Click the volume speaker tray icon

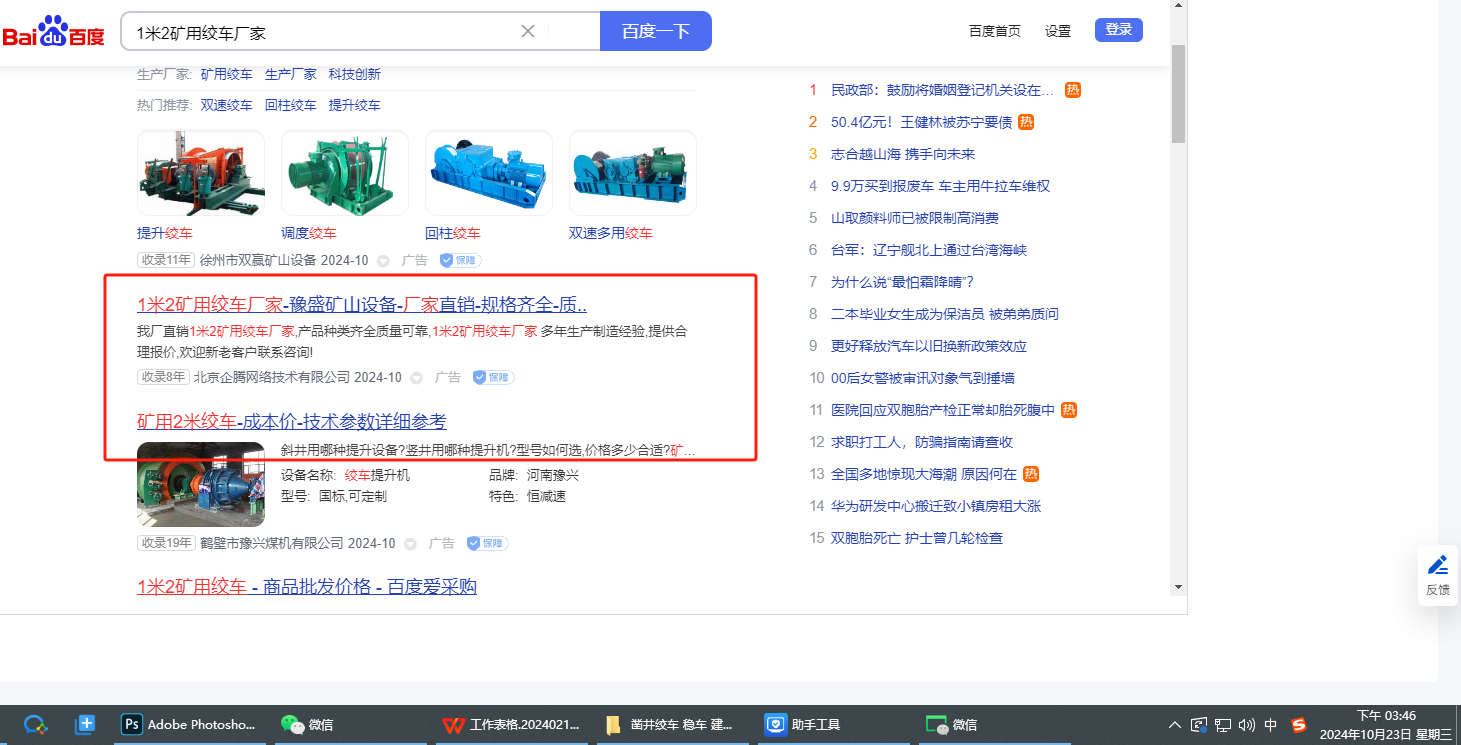[1246, 724]
